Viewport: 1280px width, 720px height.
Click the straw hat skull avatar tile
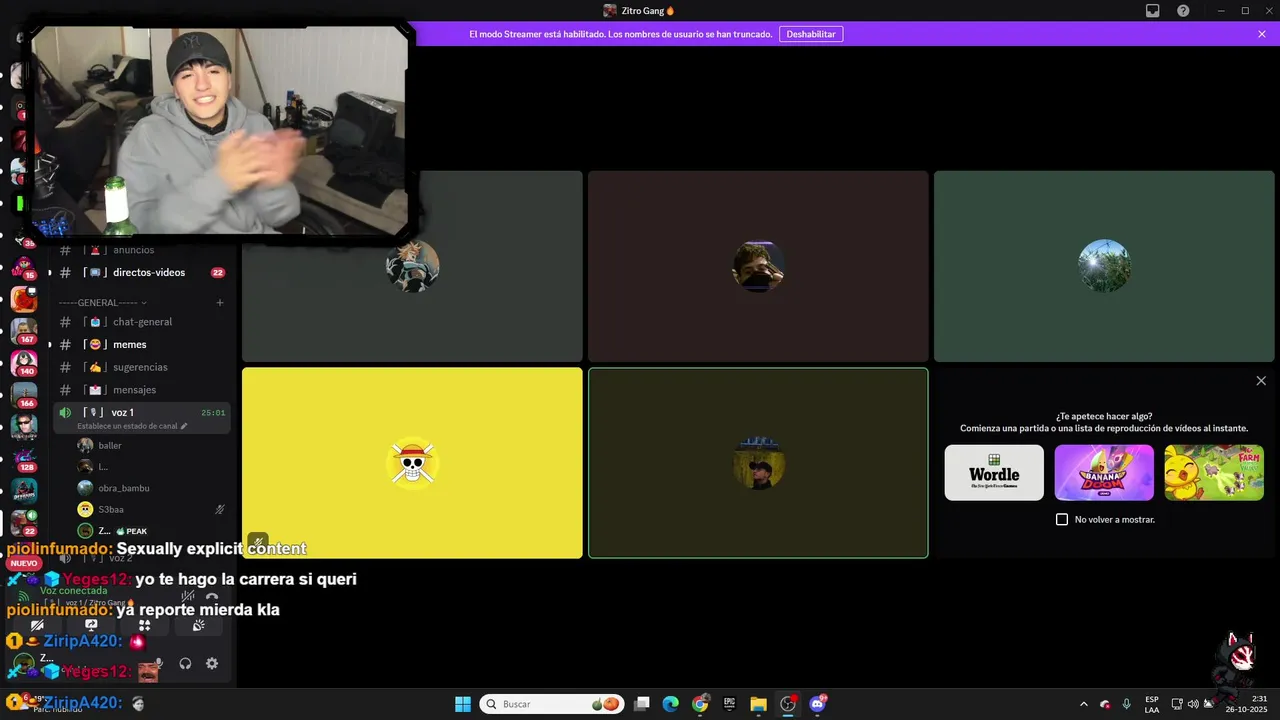(412, 463)
